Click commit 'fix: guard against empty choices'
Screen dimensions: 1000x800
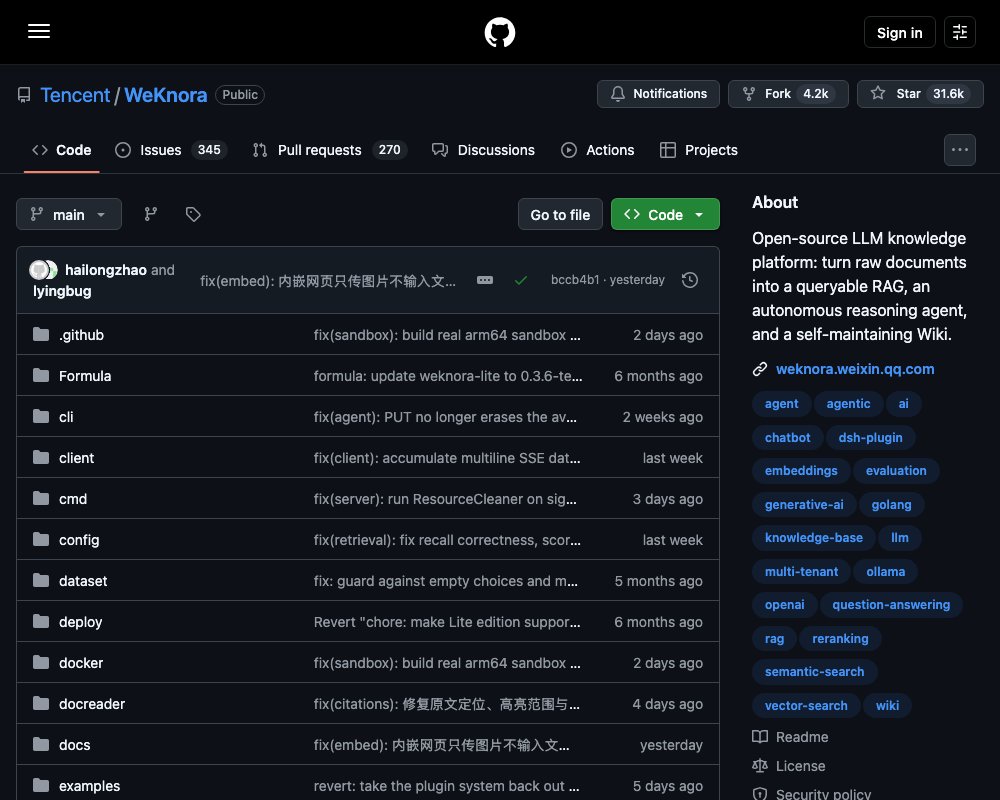tap(446, 581)
